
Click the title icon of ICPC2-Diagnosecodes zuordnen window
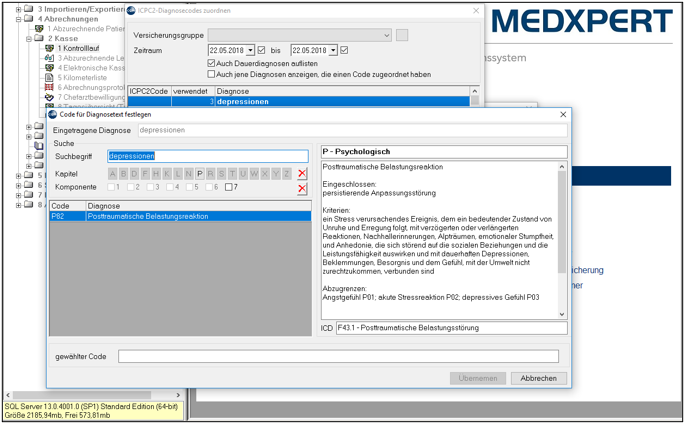click(x=131, y=10)
